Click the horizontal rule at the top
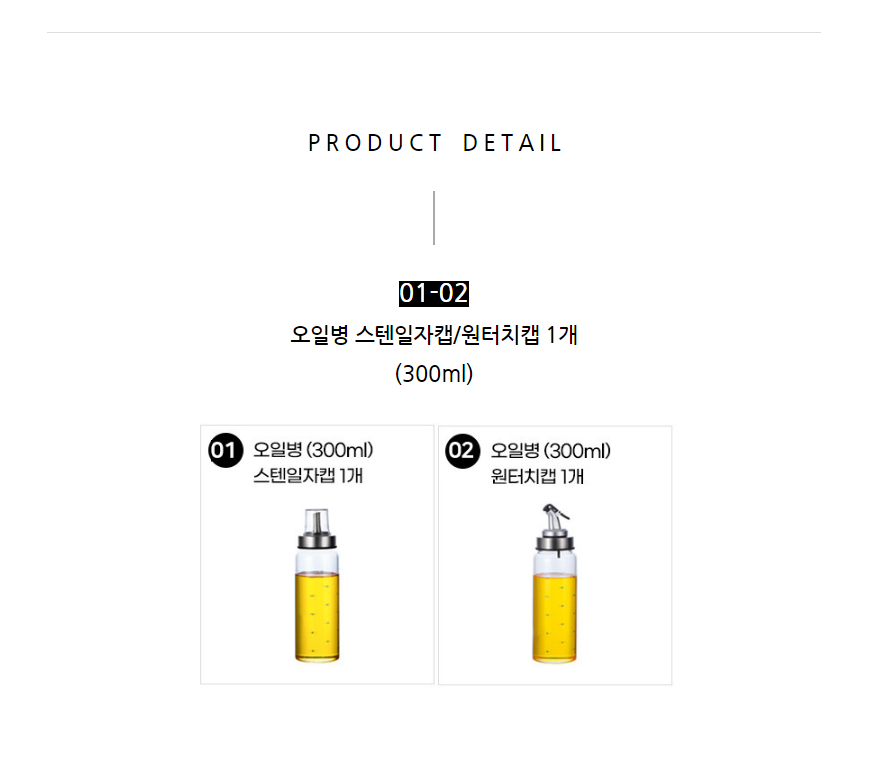877x764 pixels. coord(434,32)
